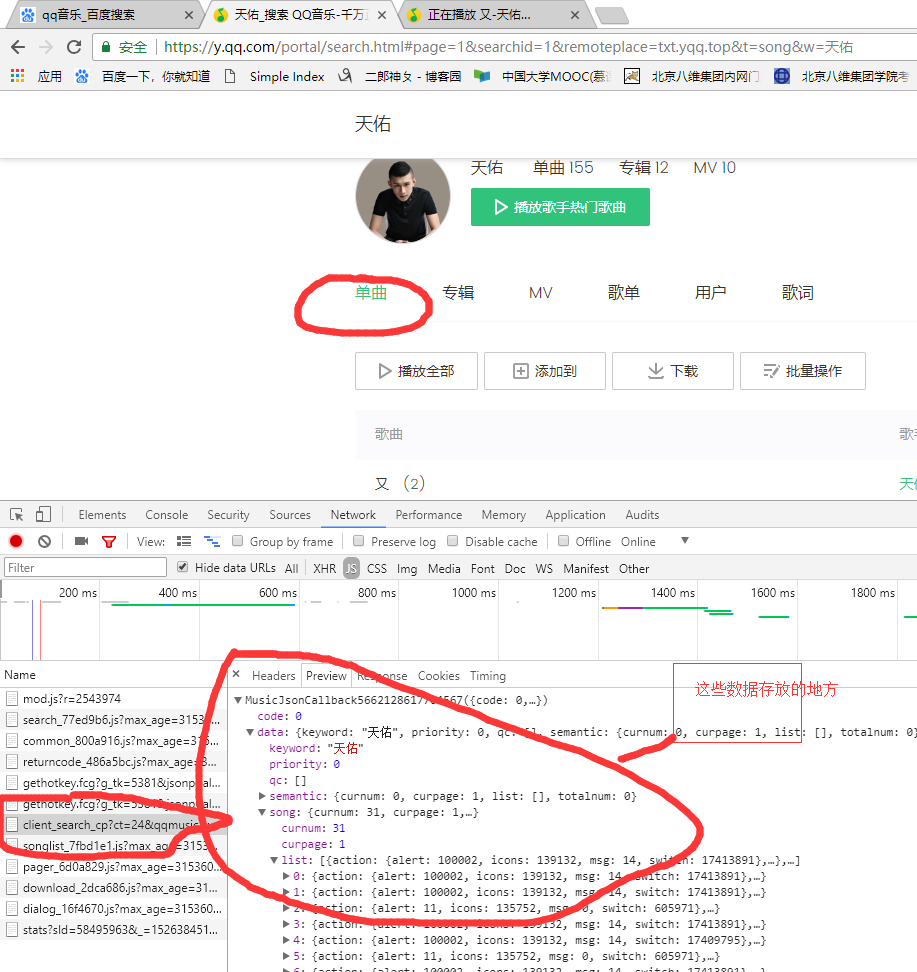Open the network throttling dropdown arrow
Screen dimensions: 917x972
click(x=684, y=541)
